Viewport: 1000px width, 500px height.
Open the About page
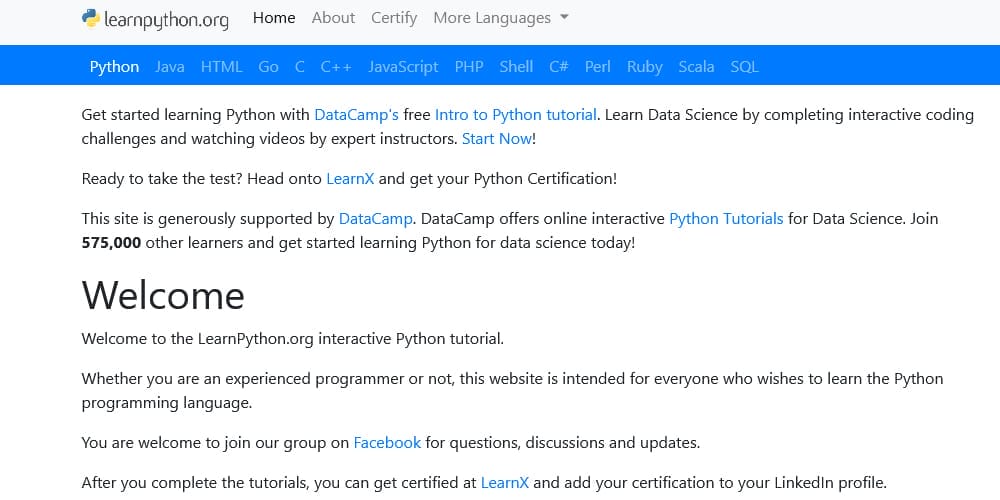click(333, 18)
